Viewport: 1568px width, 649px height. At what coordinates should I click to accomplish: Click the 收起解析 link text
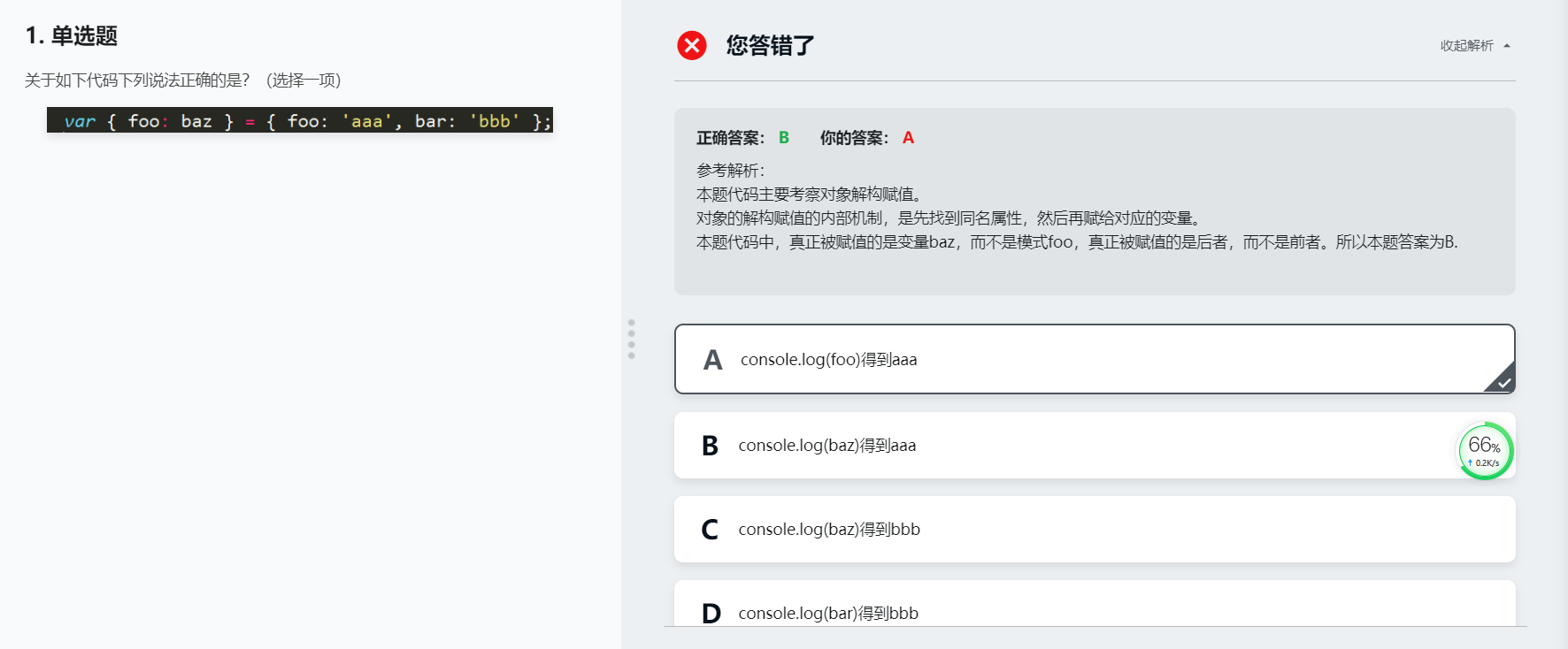pyautogui.click(x=1466, y=46)
